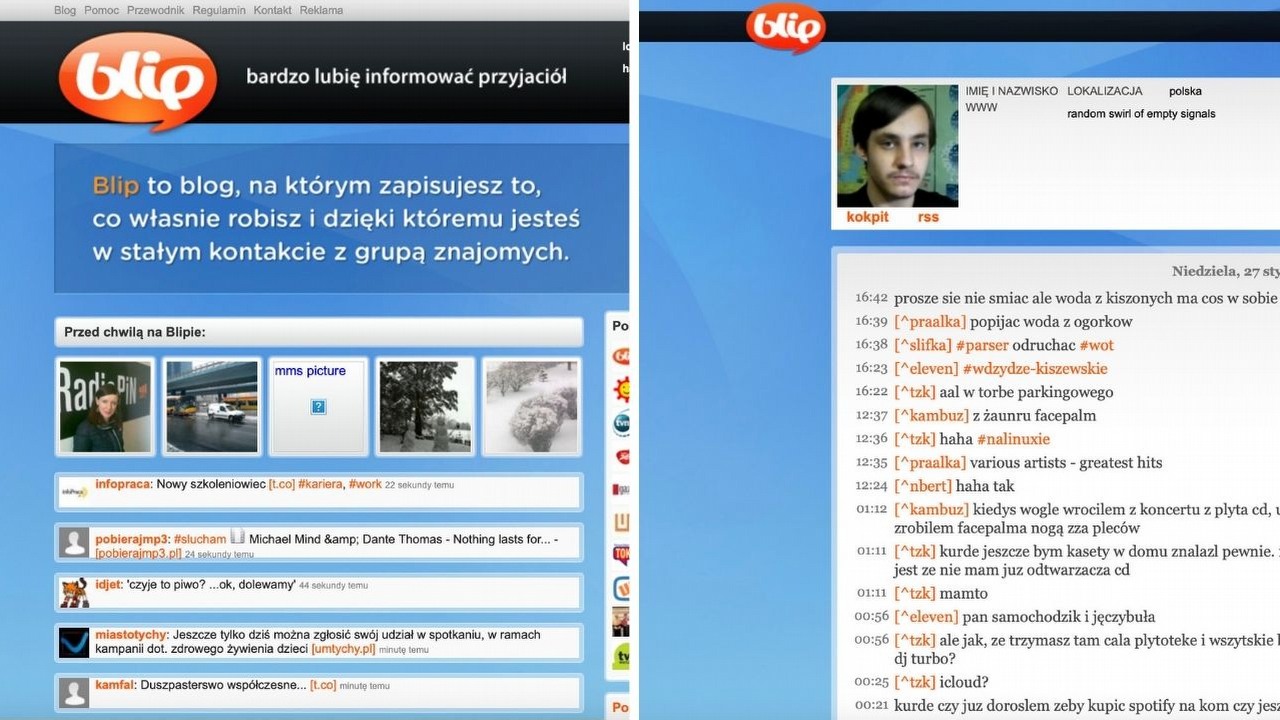Open the rss link under profile photo
The height and width of the screenshot is (720, 1280).
[928, 217]
